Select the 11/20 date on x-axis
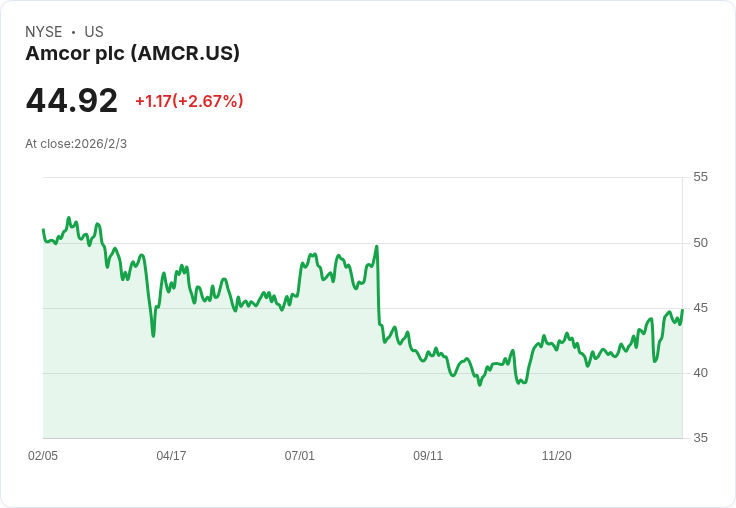 [x=557, y=456]
